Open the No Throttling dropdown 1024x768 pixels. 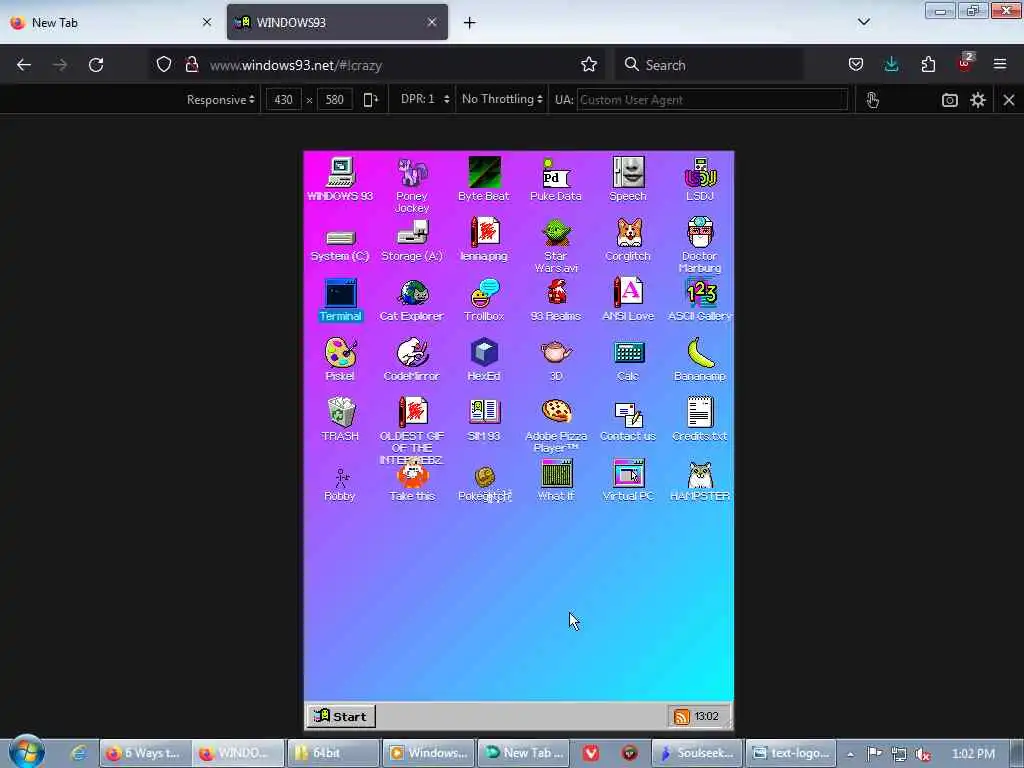pos(502,100)
